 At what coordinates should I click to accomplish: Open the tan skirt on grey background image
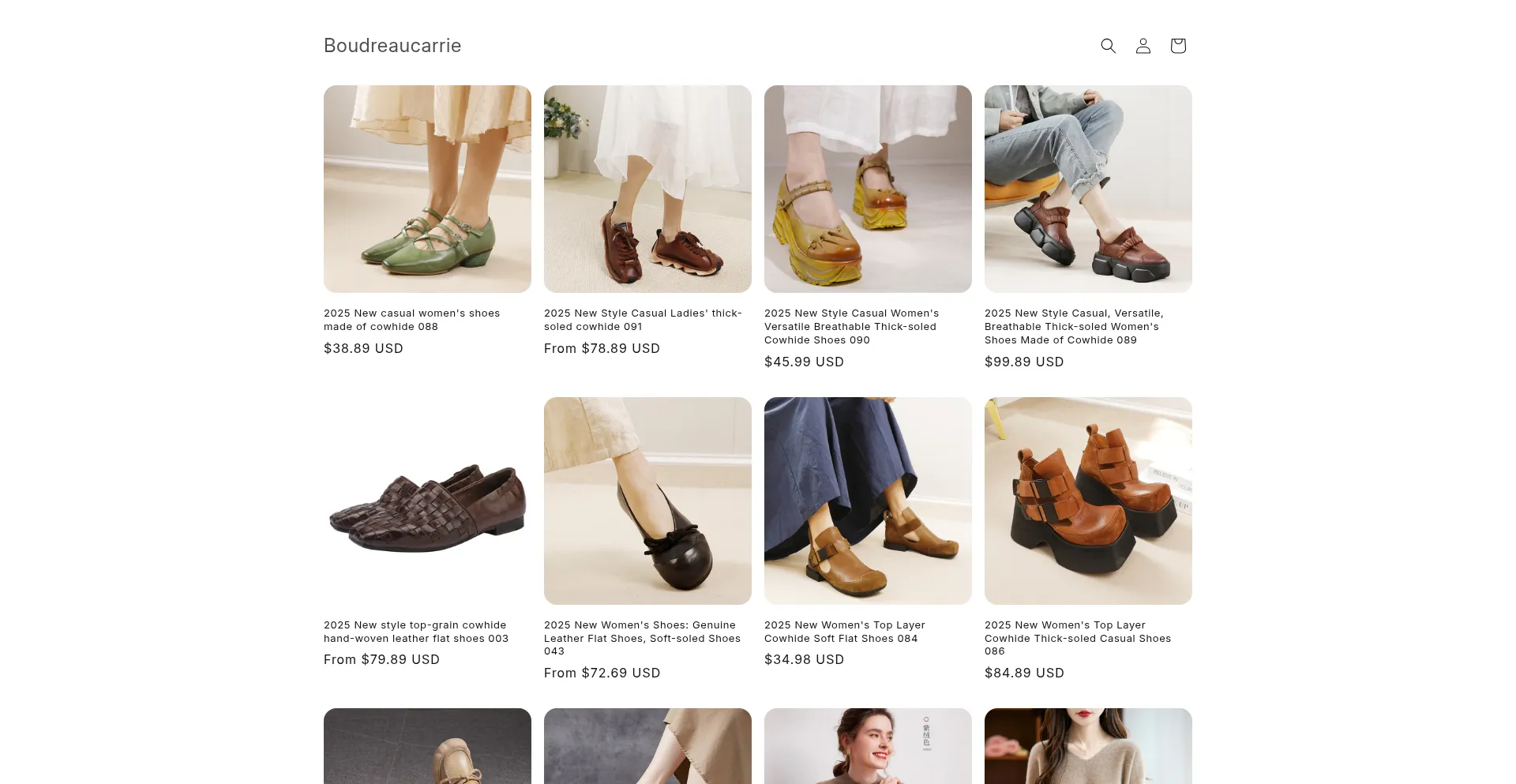647,746
